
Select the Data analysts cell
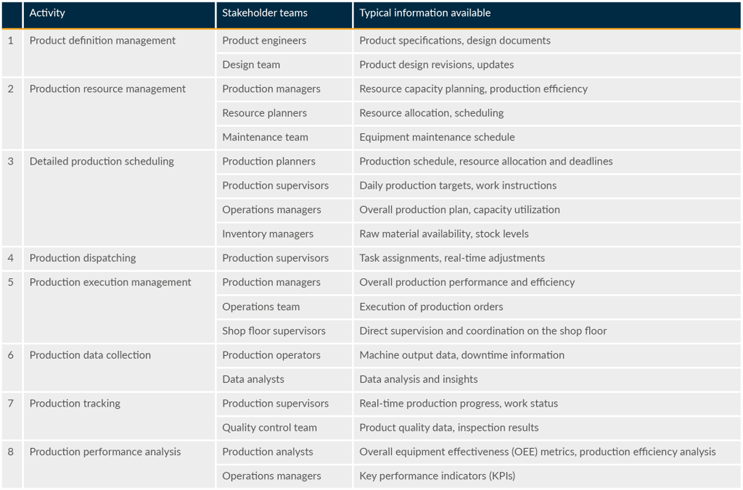point(253,379)
